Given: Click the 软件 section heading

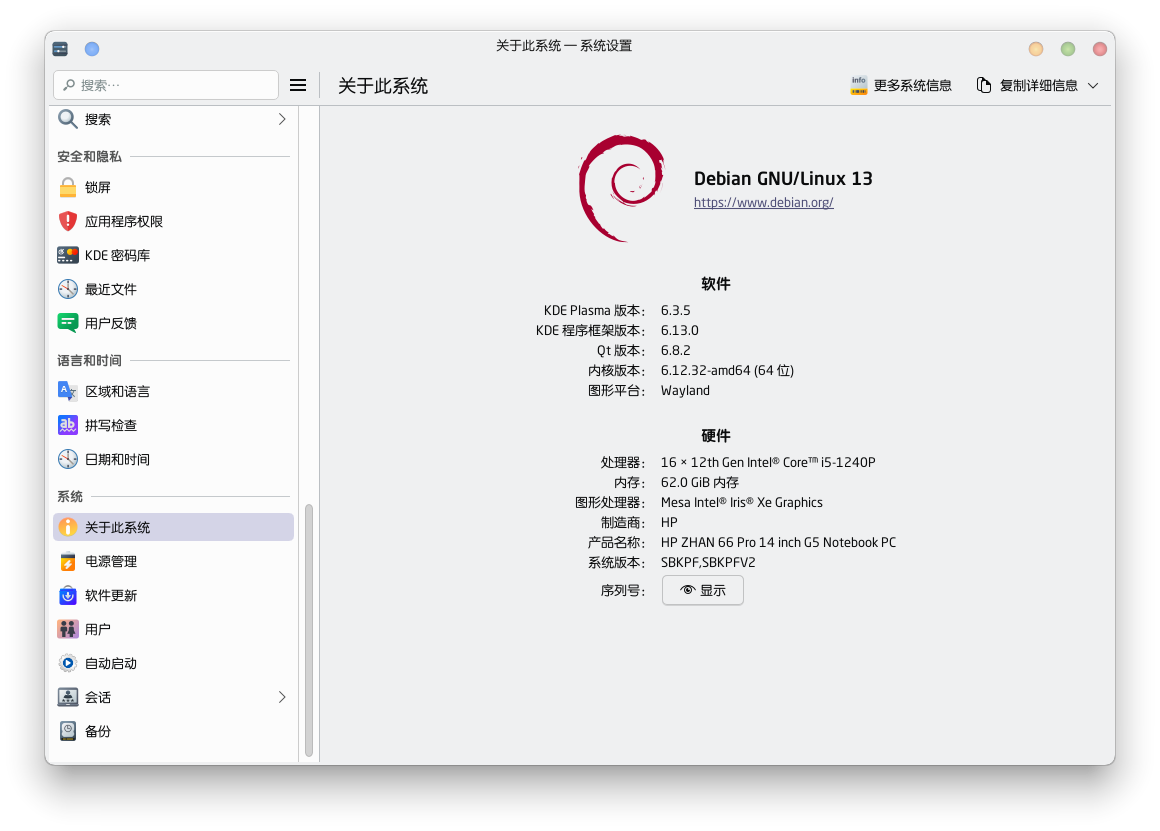Looking at the screenshot, I should pos(715,284).
